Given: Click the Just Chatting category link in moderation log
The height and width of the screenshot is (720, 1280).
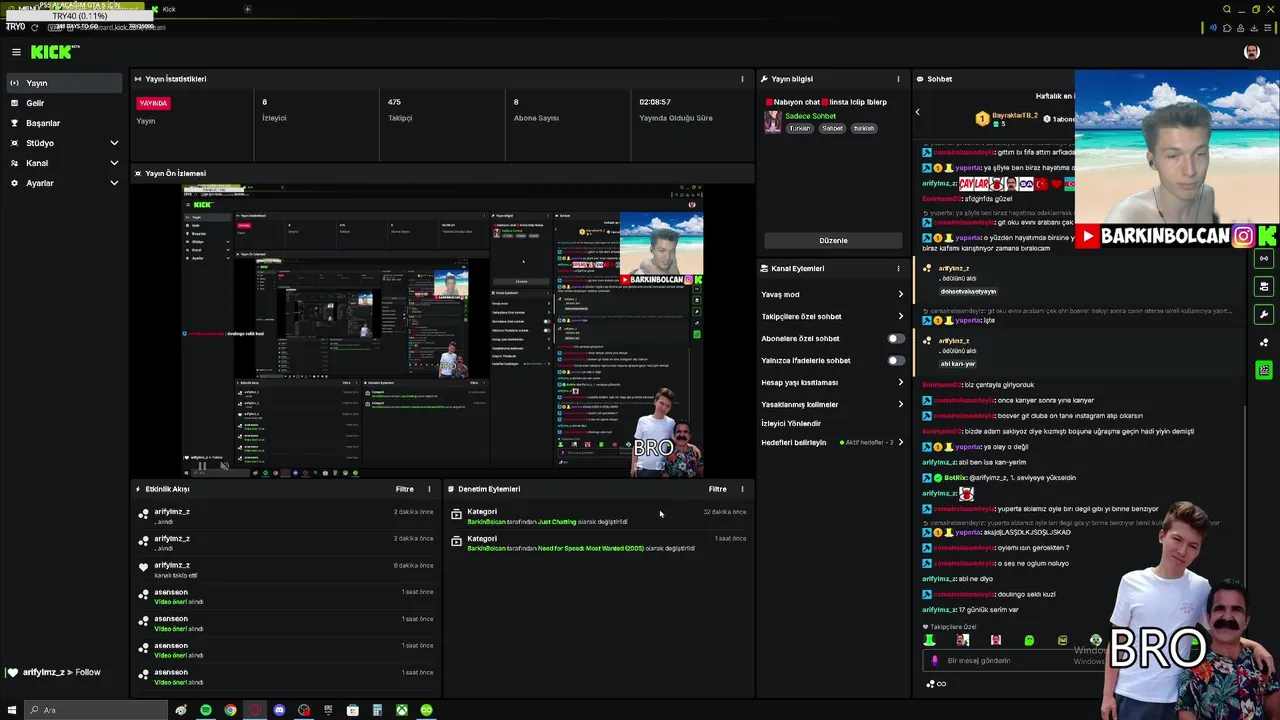Looking at the screenshot, I should (557, 522).
